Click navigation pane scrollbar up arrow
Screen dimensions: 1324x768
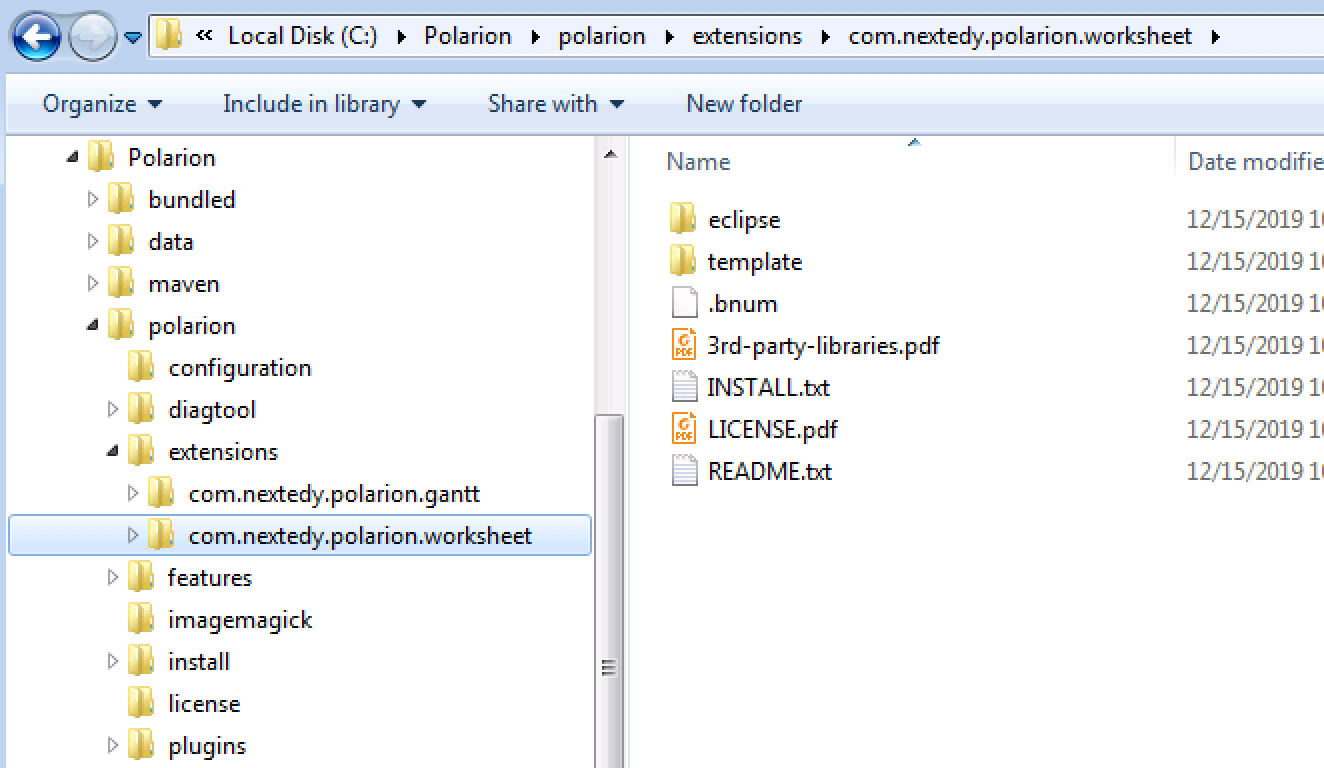(x=609, y=155)
